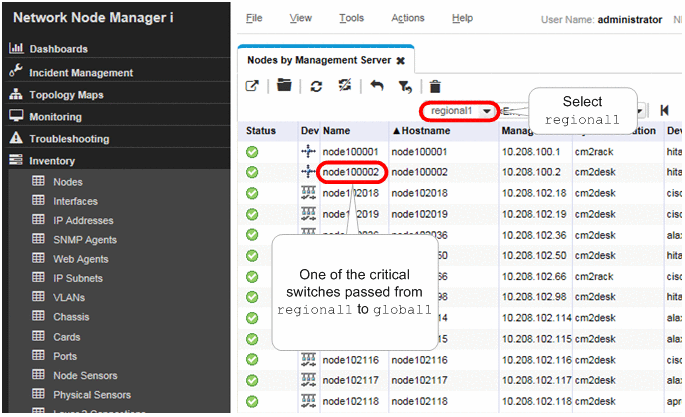The width and height of the screenshot is (685, 417).
Task: Open the Actions menu
Action: [408, 18]
